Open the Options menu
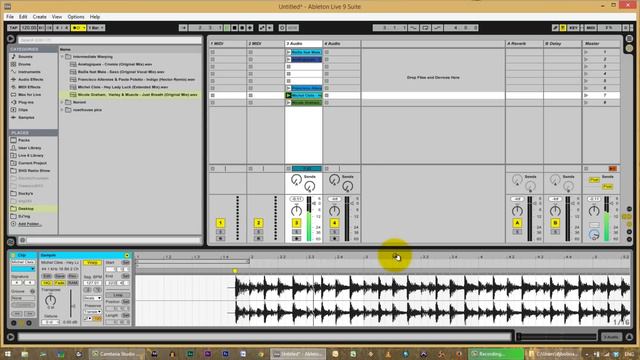 (76, 17)
